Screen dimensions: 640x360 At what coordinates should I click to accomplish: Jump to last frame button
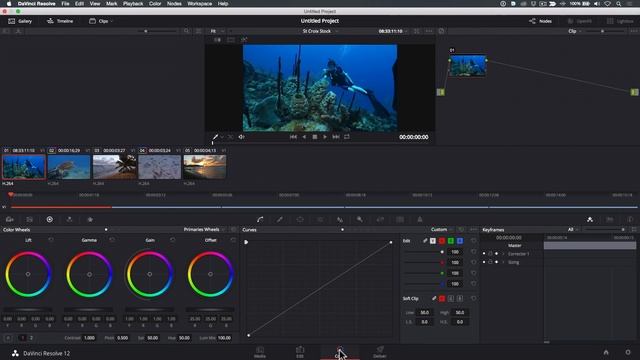coord(336,137)
